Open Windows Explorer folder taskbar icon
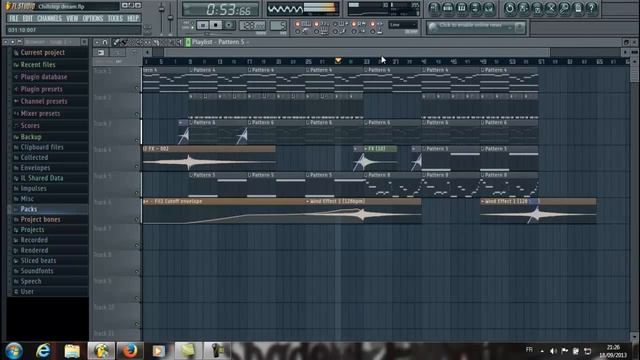Viewport: 640px width, 360px height. tap(72, 351)
